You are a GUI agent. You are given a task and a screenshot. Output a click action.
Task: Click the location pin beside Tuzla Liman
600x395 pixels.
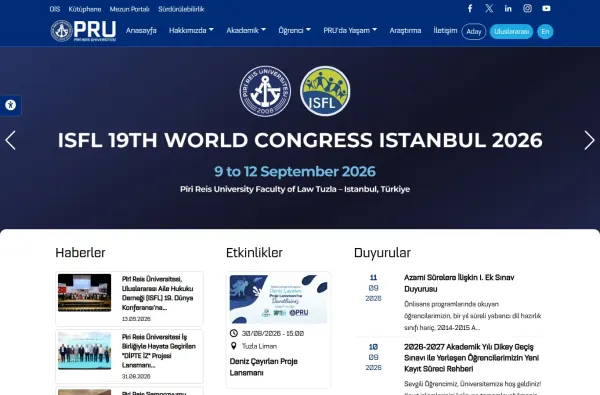234,346
